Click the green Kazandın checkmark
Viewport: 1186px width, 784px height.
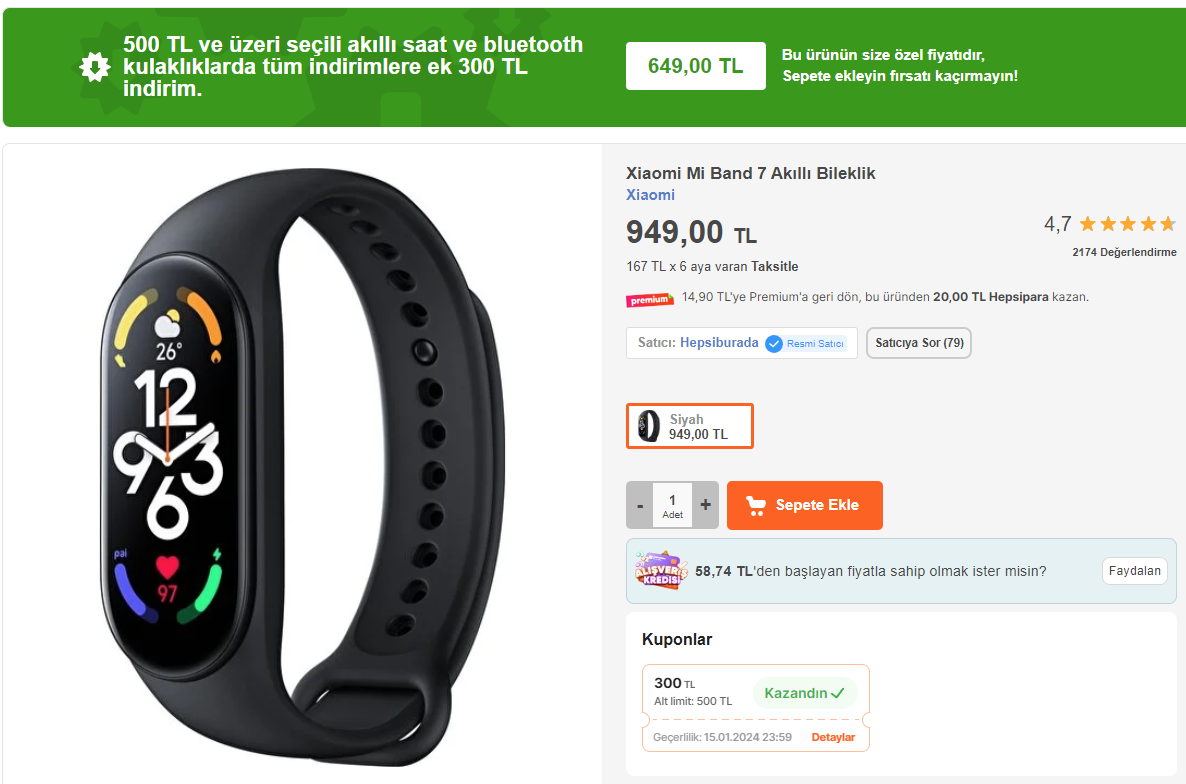[x=837, y=693]
